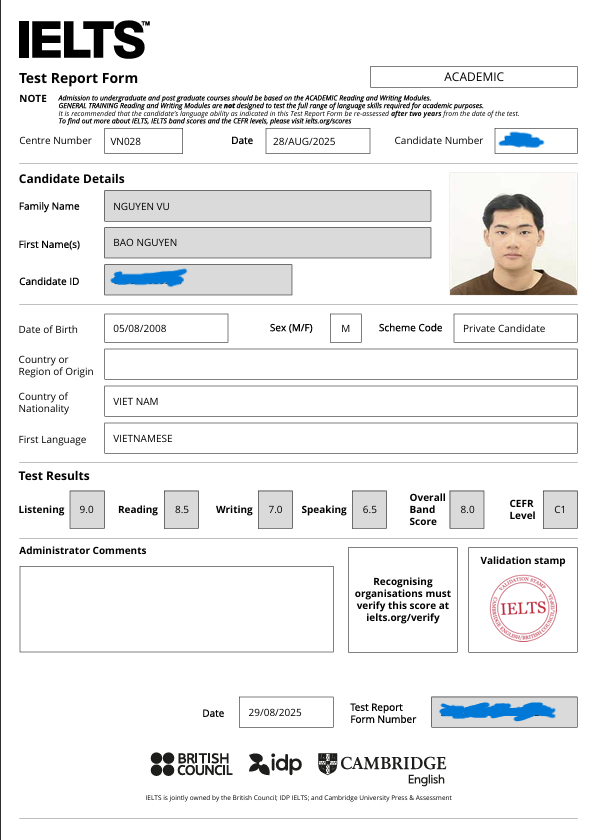Click the British Council logo
Viewport: 596px width, 840px height.
tap(191, 764)
